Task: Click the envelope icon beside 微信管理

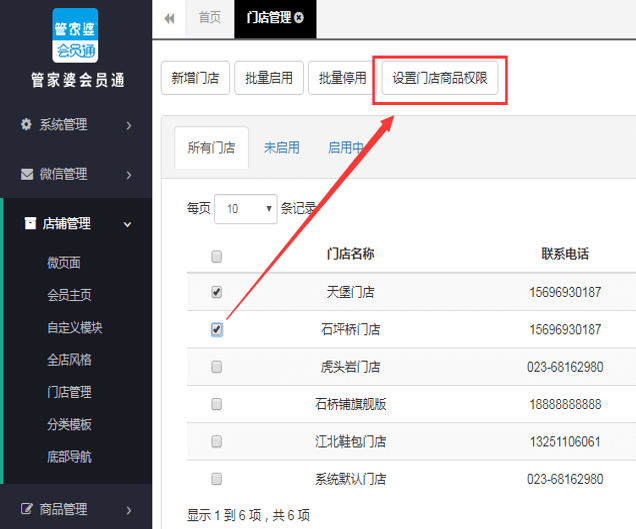Action: [x=27, y=174]
